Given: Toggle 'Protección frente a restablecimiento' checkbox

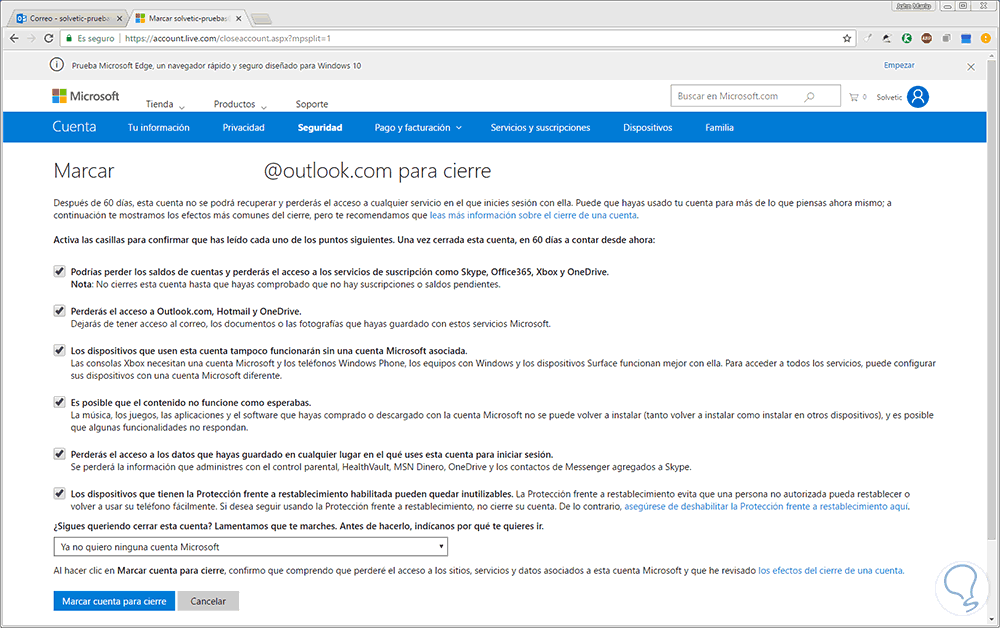Looking at the screenshot, I should click(59, 493).
